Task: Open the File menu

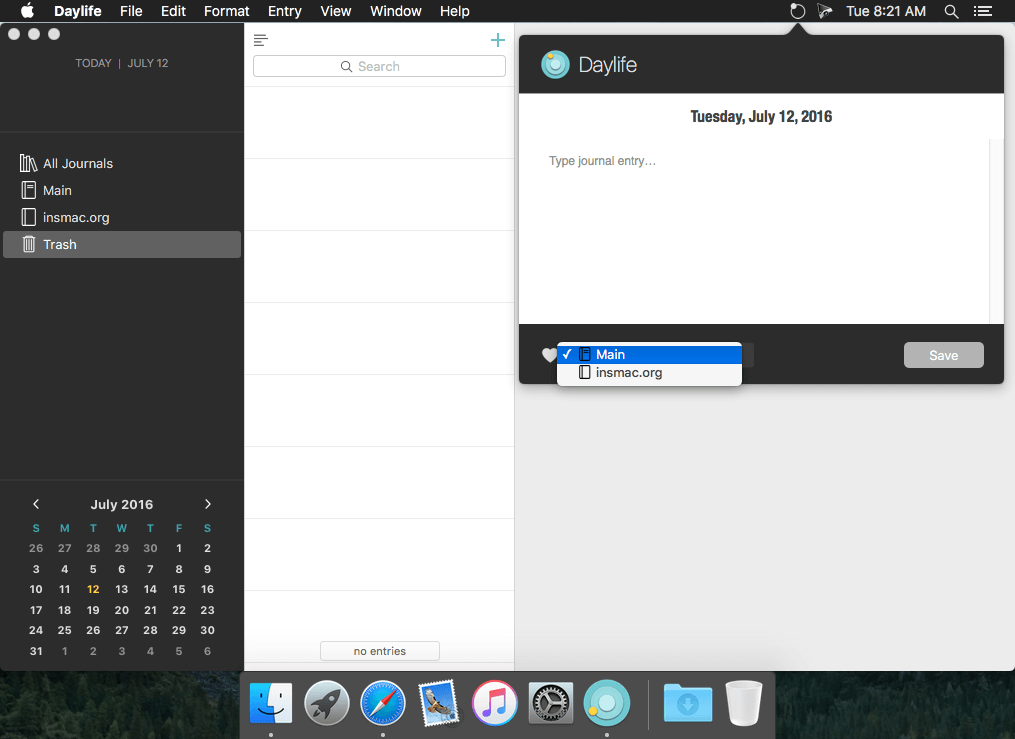Action: tap(131, 11)
